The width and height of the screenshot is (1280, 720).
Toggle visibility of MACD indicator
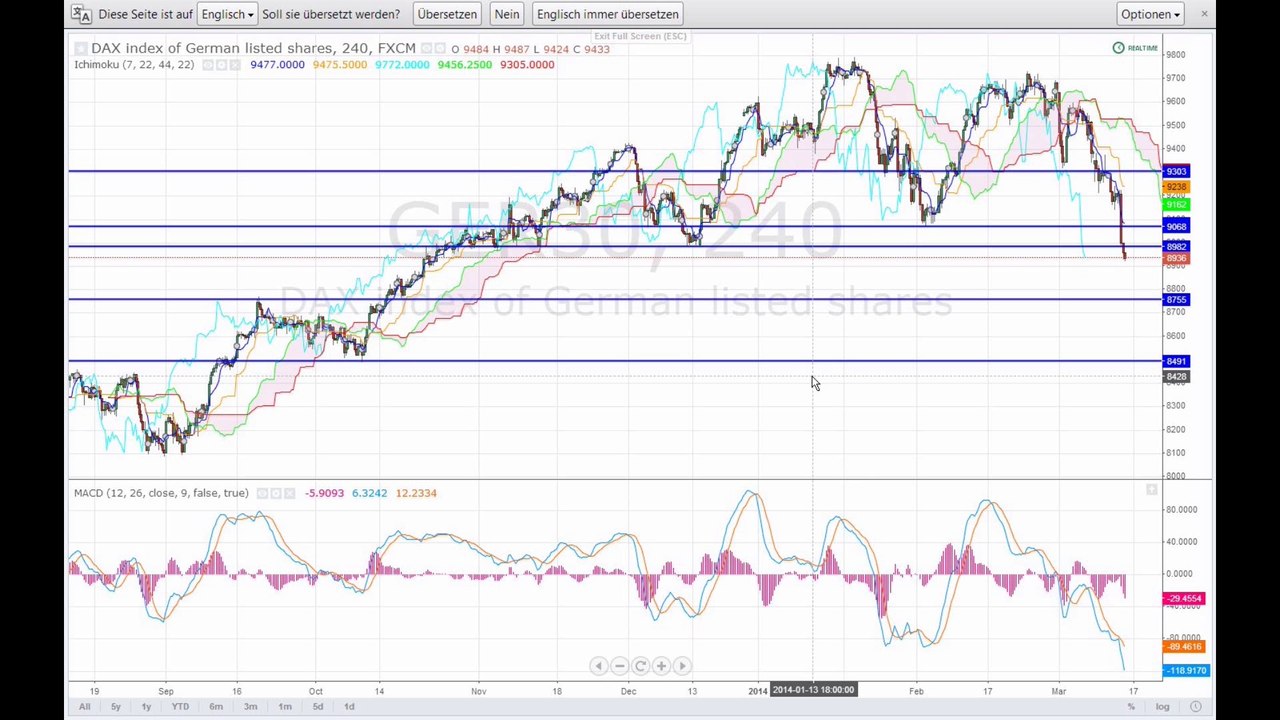262,493
